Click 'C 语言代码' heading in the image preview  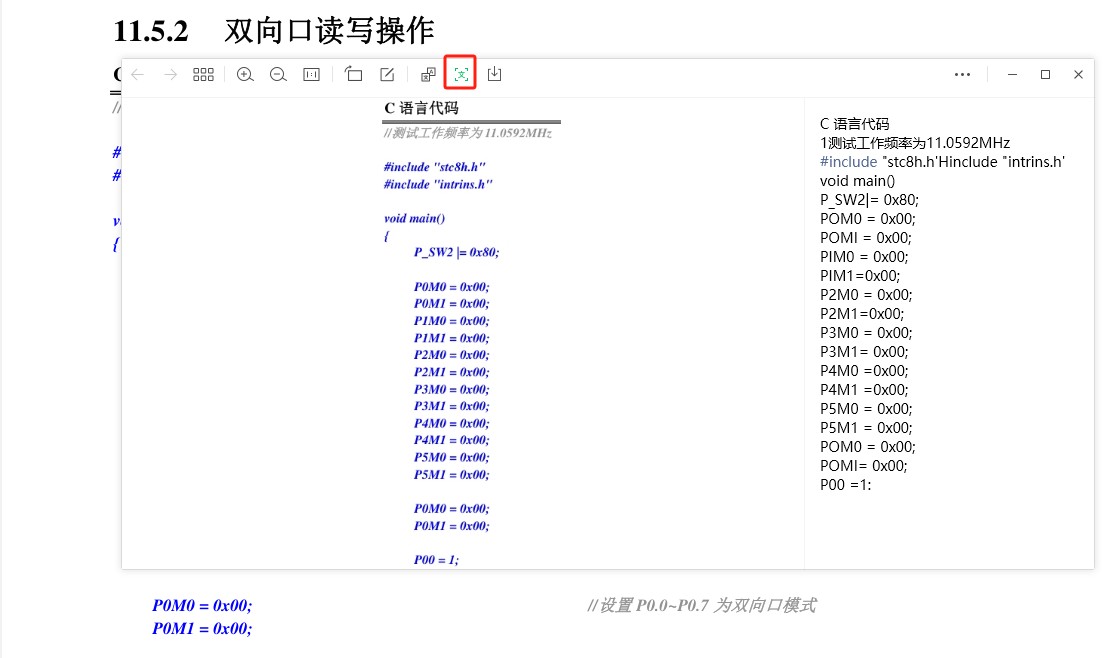tap(422, 108)
